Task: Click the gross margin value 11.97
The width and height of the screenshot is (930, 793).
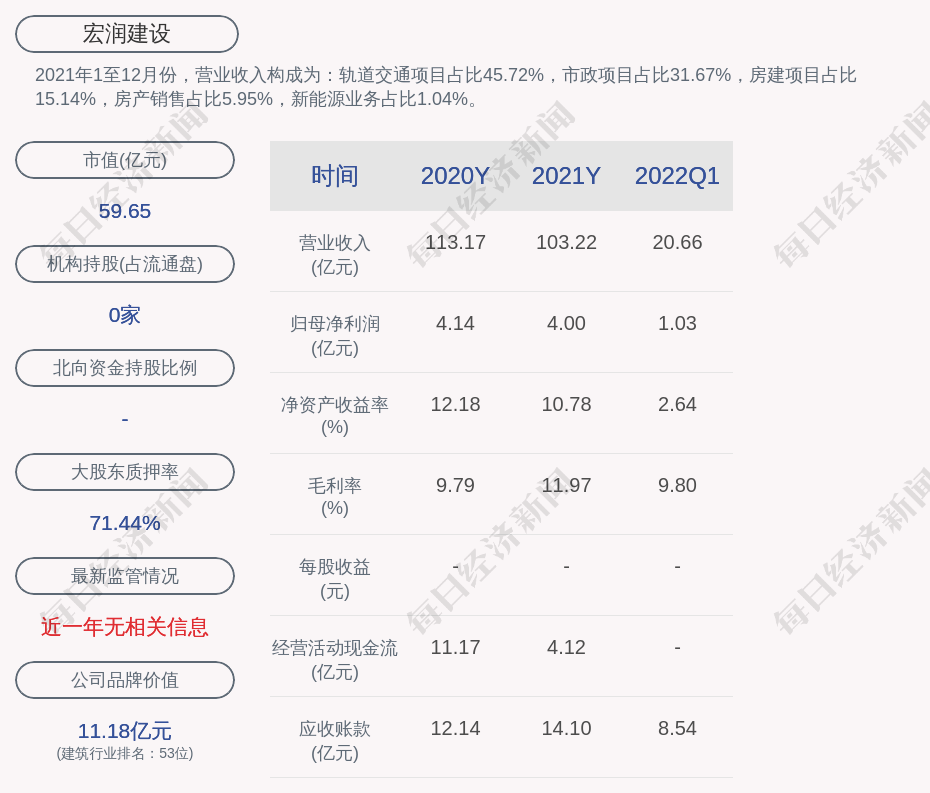Action: [x=566, y=485]
